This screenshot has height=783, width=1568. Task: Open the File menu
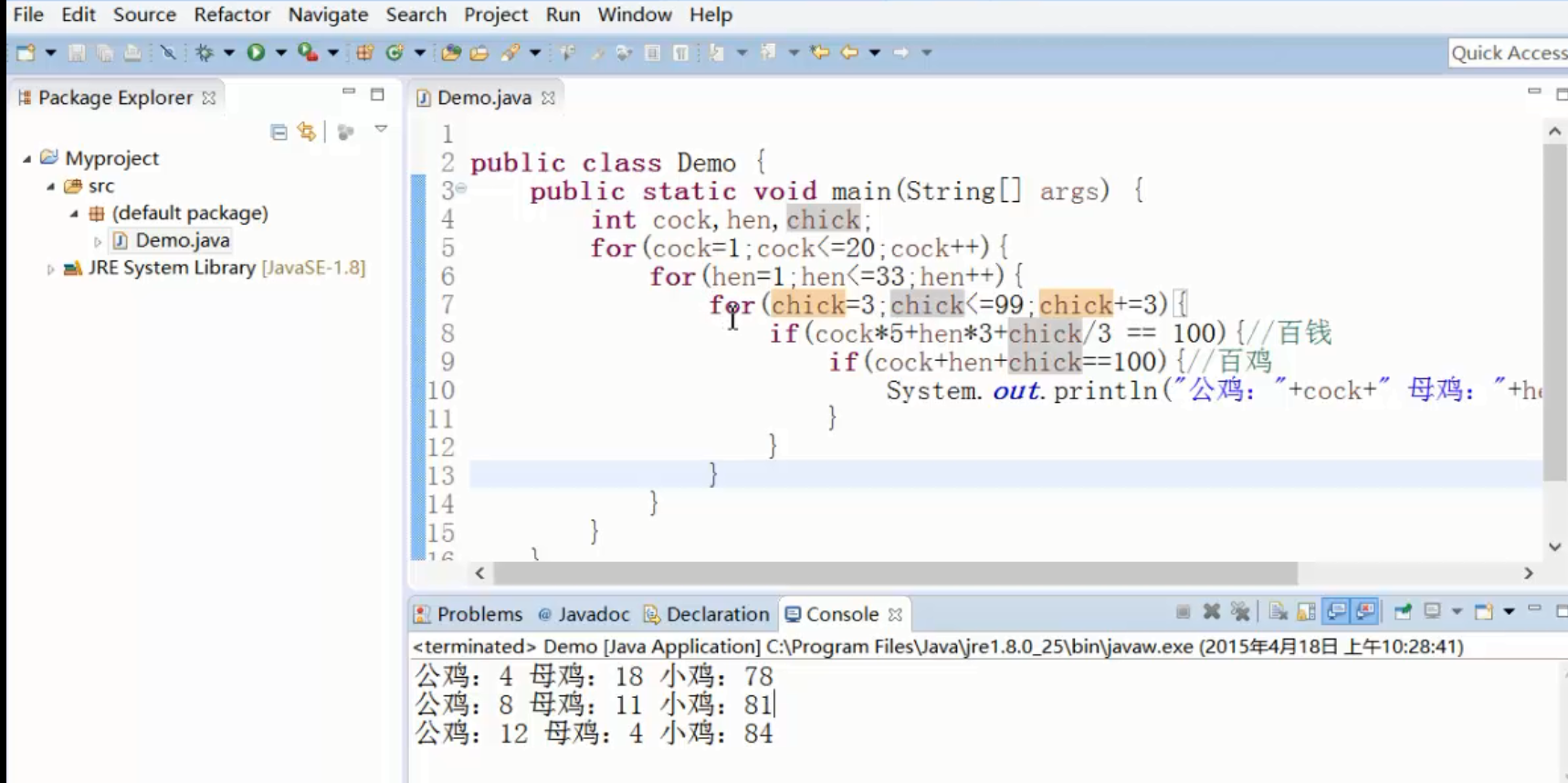[28, 15]
